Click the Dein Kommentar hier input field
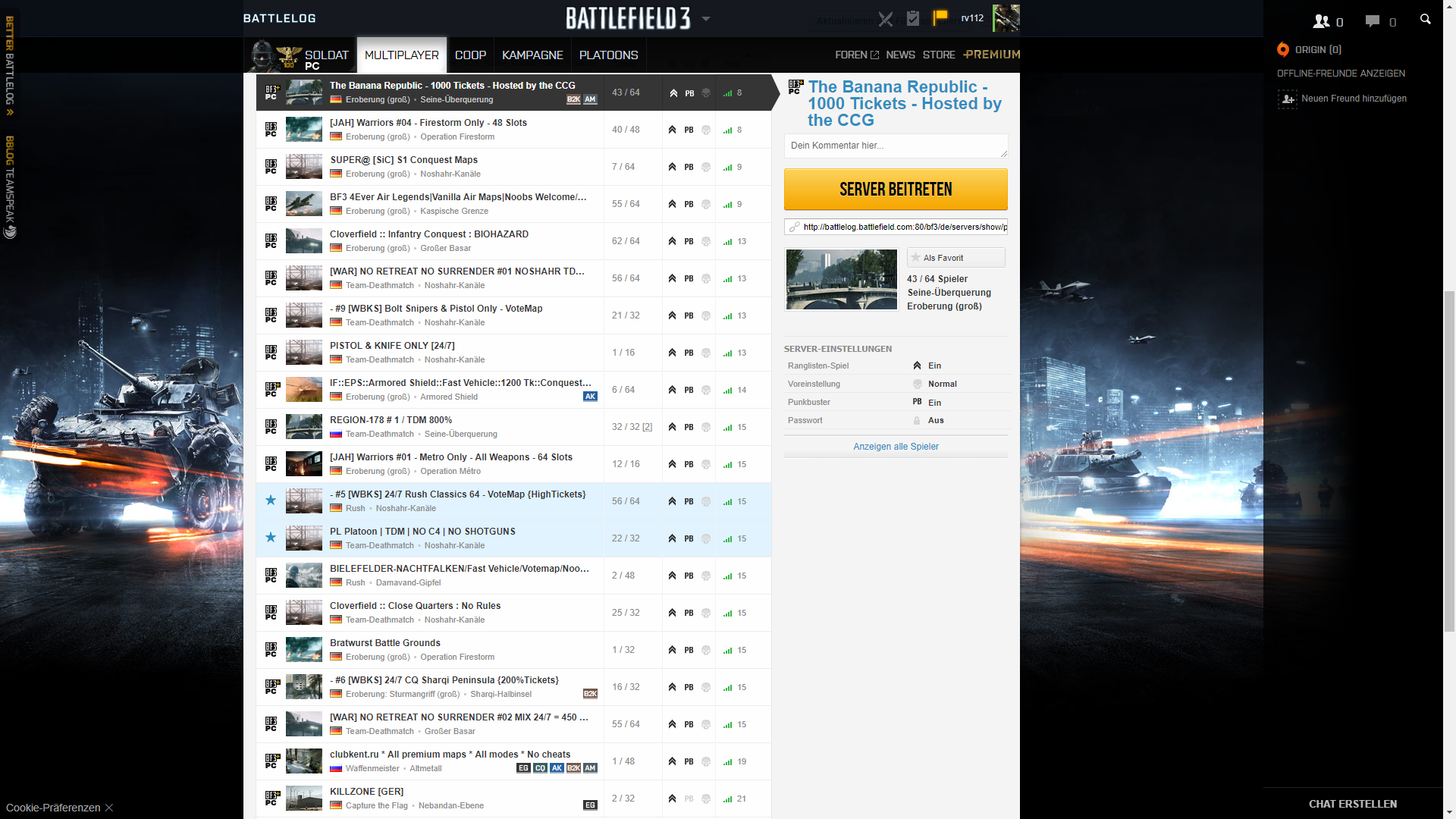The image size is (1456, 819). pos(896,146)
